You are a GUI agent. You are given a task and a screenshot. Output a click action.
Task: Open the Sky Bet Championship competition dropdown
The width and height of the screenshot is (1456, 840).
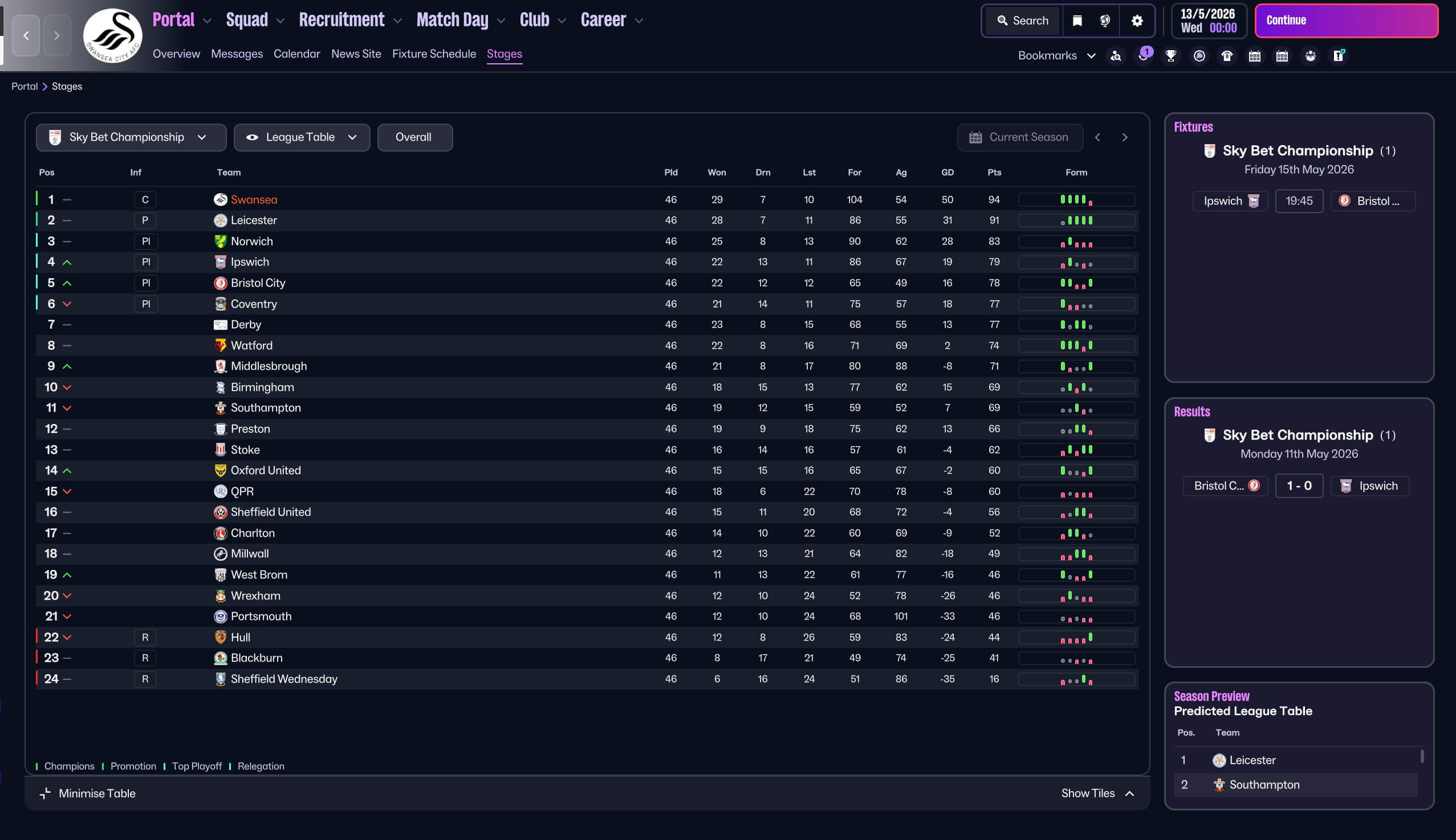tap(131, 137)
